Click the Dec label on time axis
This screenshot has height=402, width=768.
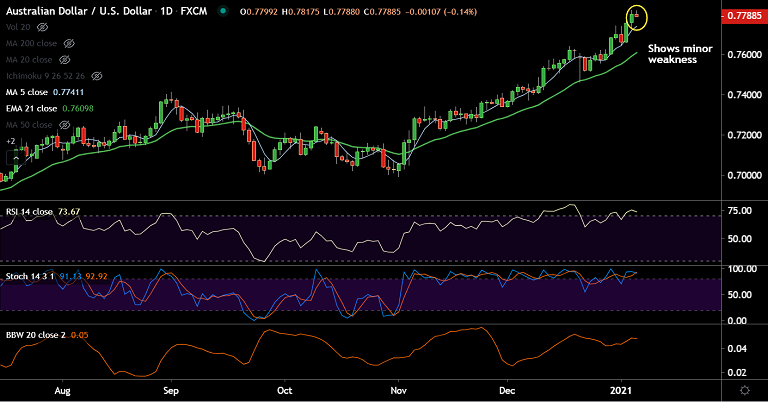coord(507,391)
